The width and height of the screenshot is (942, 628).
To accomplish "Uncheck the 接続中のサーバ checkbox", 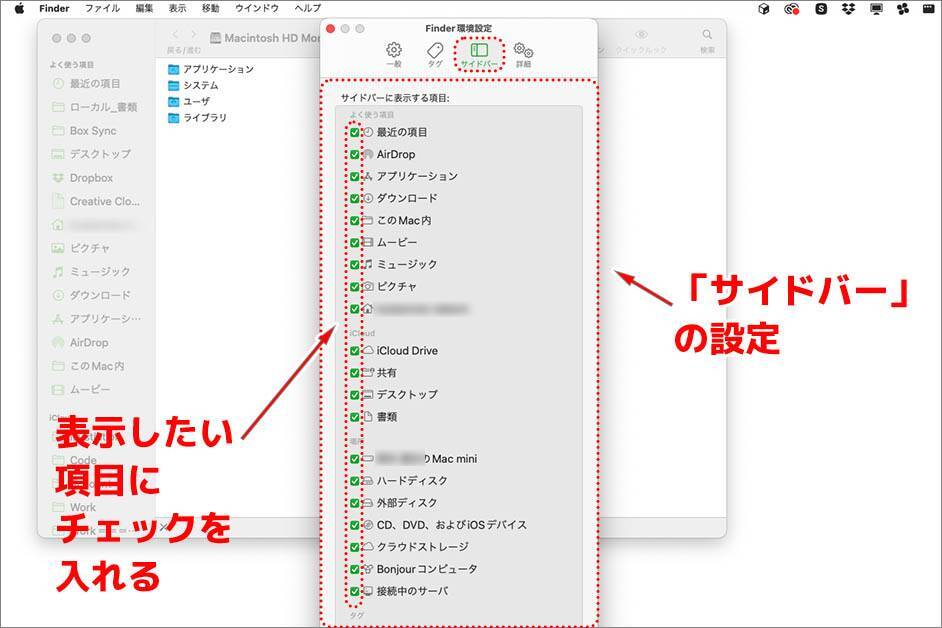I will (355, 591).
